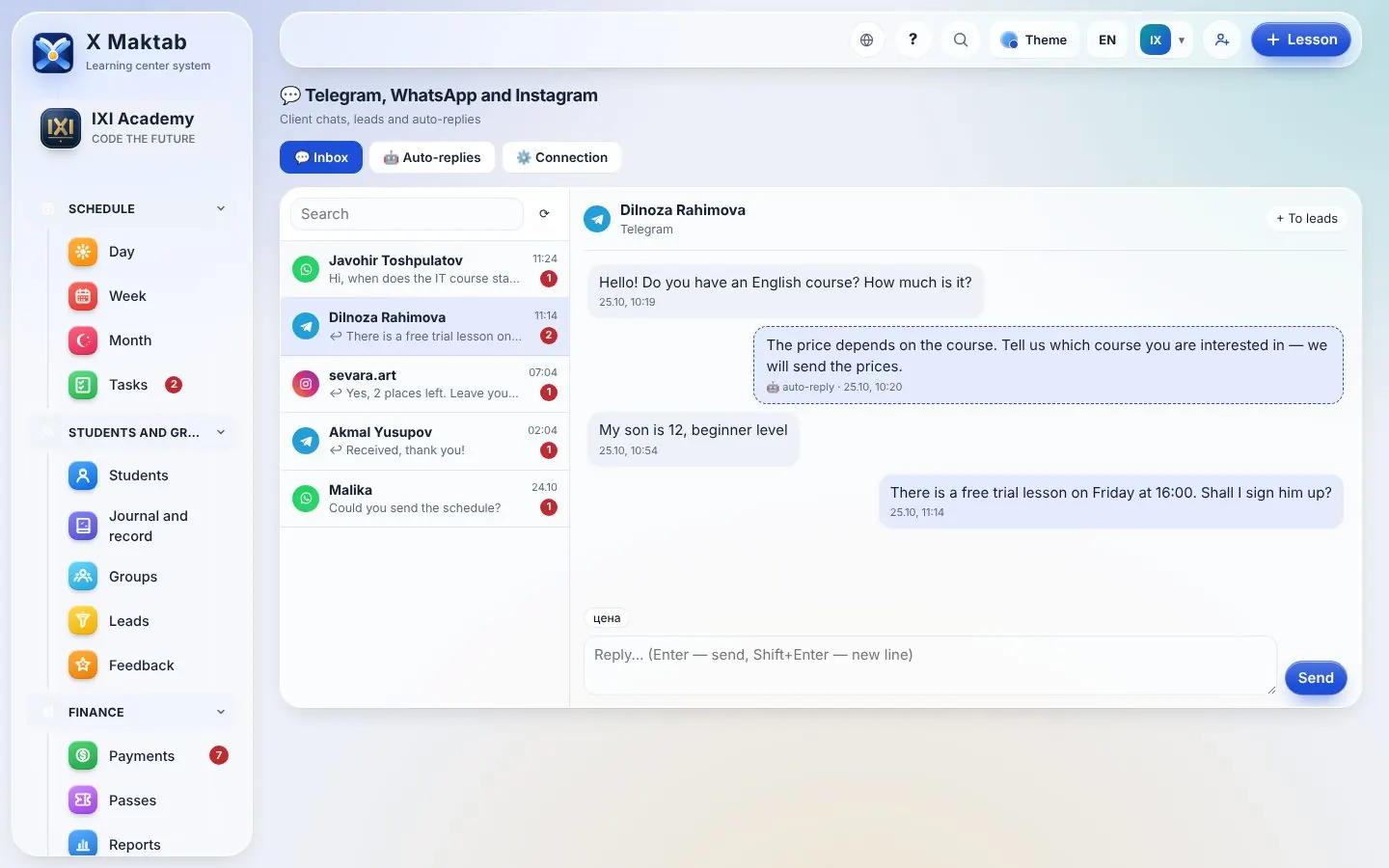Click the + To leads button
Viewport: 1389px width, 868px height.
coord(1307,219)
